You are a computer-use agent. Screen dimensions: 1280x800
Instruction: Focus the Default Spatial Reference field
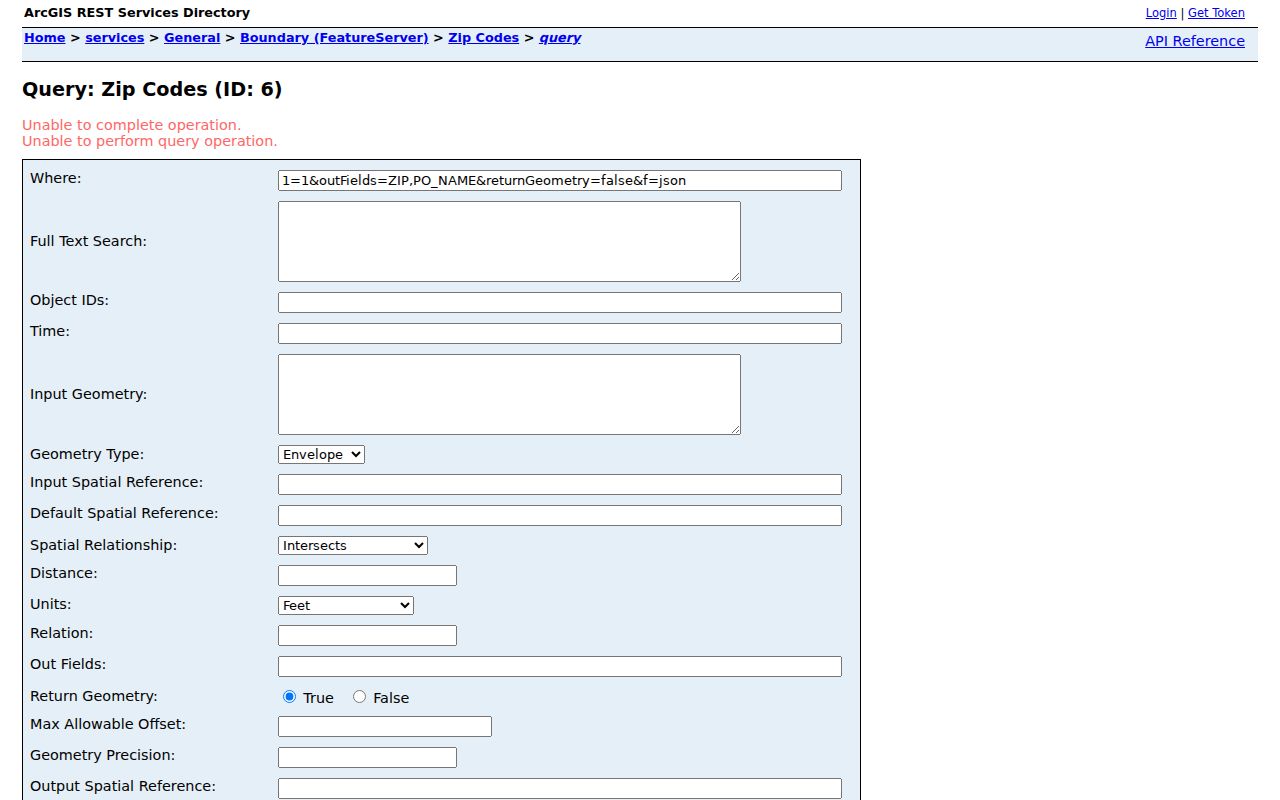click(560, 515)
